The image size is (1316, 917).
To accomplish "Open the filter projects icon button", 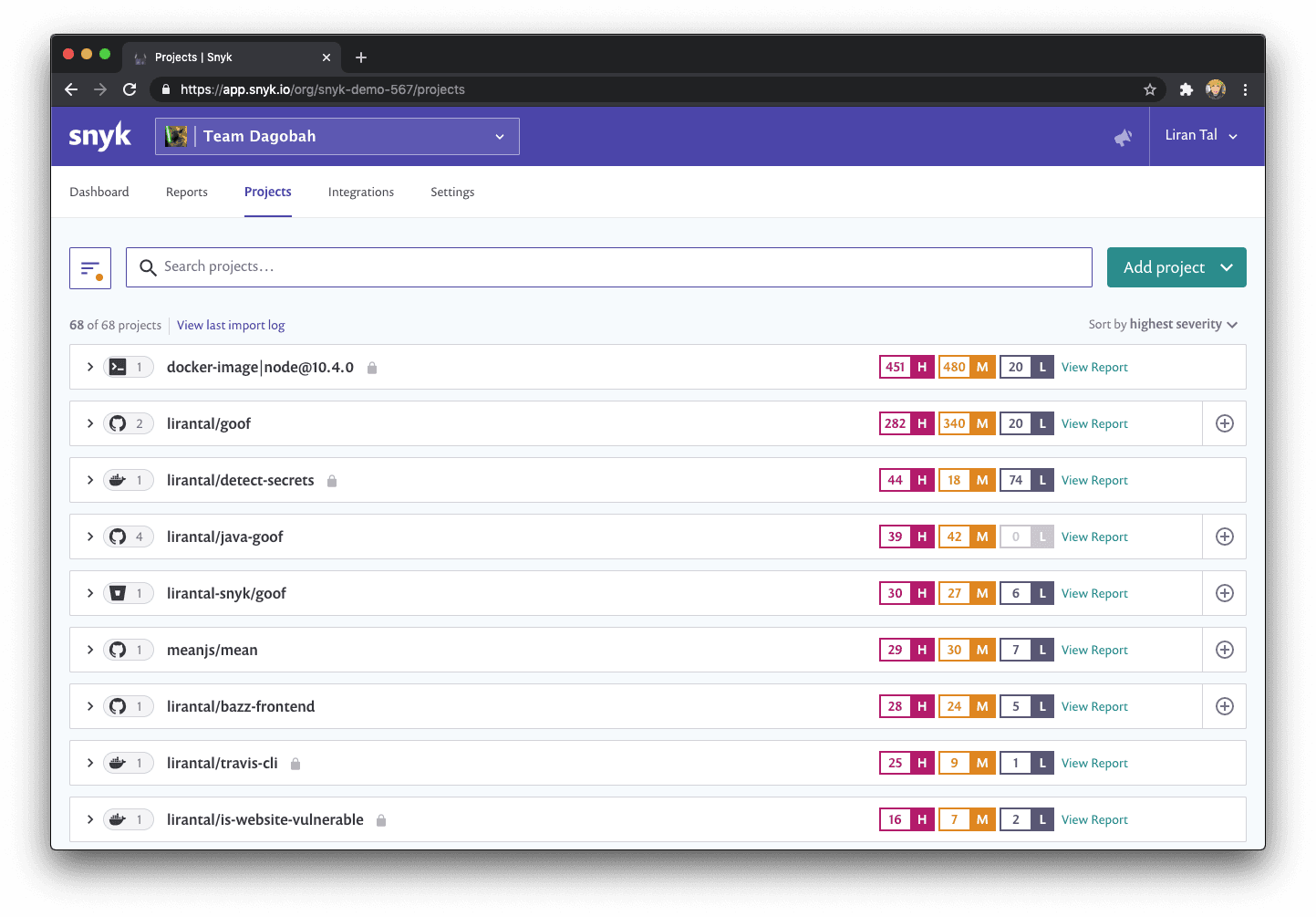I will point(90,268).
